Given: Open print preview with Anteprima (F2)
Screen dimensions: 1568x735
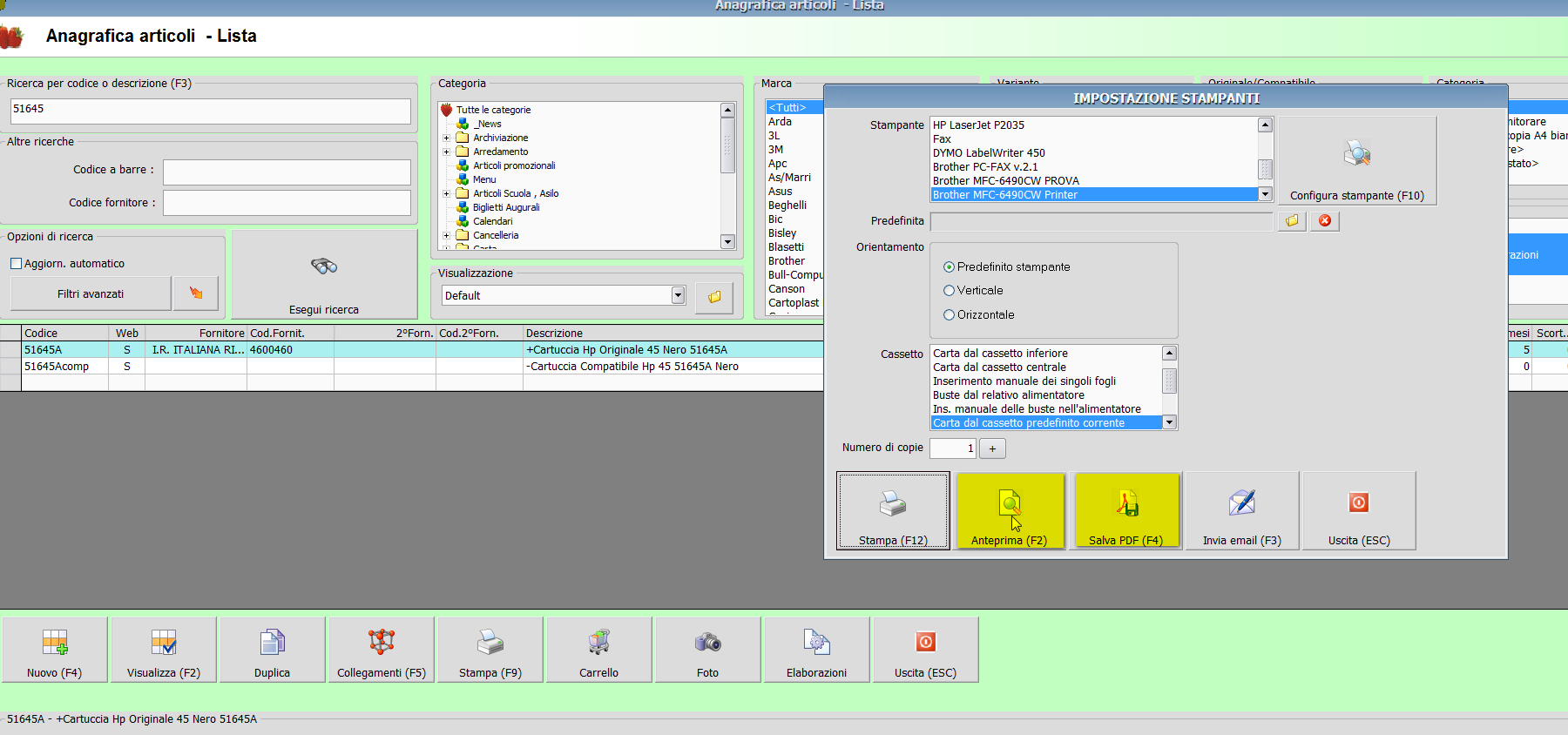Looking at the screenshot, I should tap(1010, 511).
